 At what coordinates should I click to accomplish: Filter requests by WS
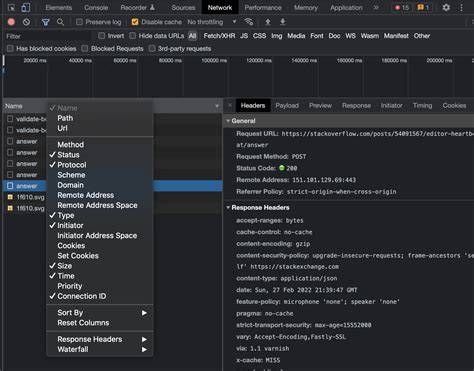point(350,36)
